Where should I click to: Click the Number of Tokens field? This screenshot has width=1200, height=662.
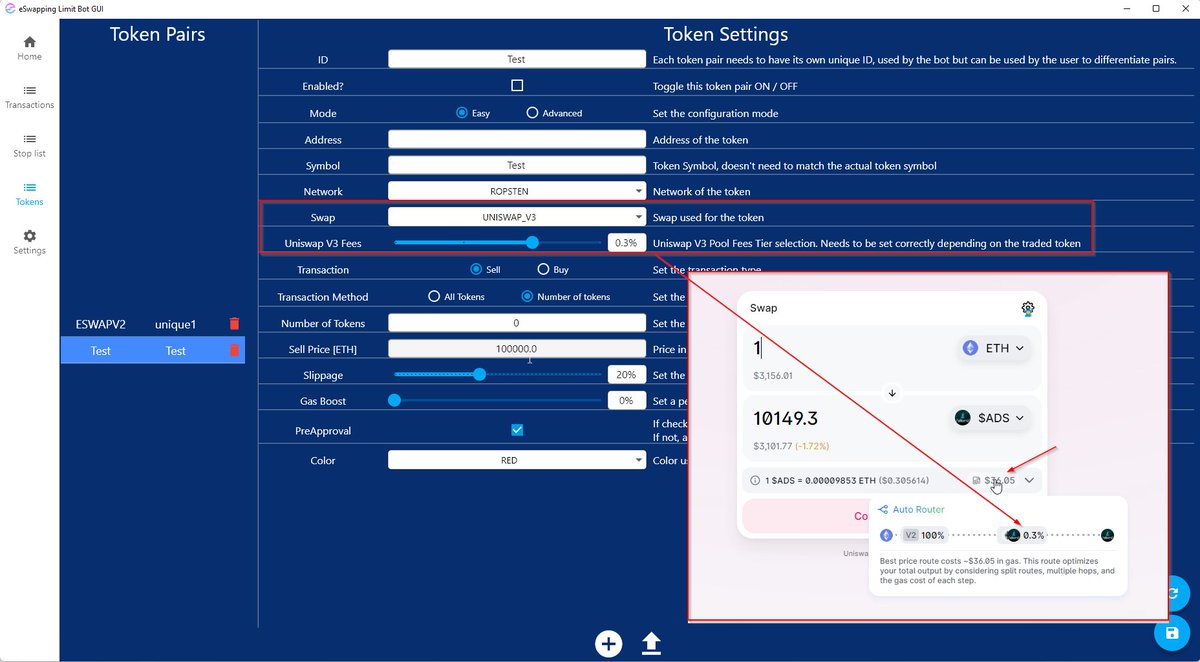coord(517,323)
